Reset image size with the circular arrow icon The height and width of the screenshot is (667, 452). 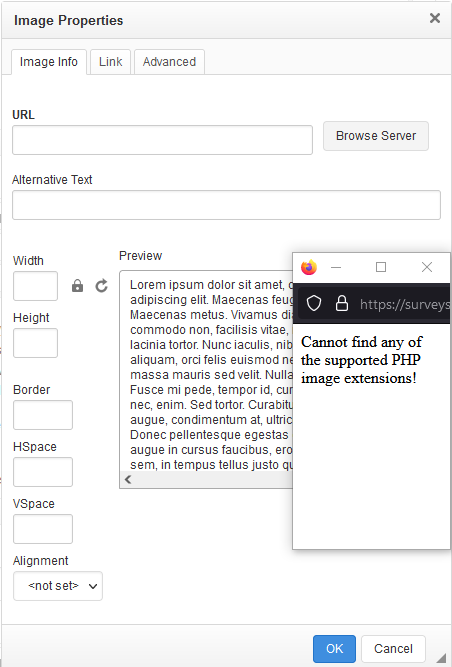tap(101, 286)
